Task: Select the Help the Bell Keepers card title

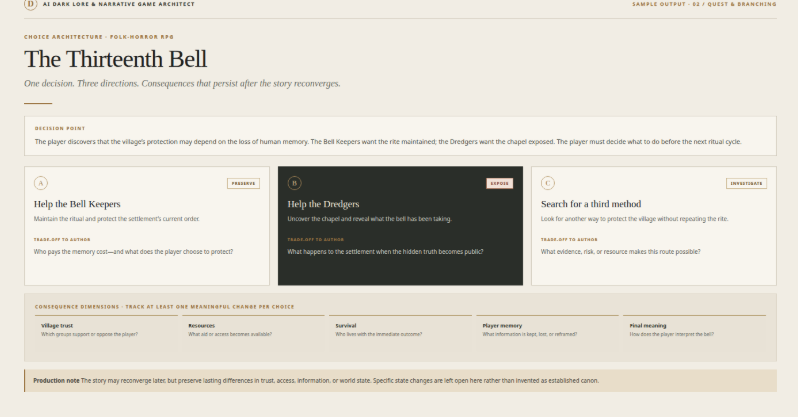Action: tap(77, 204)
